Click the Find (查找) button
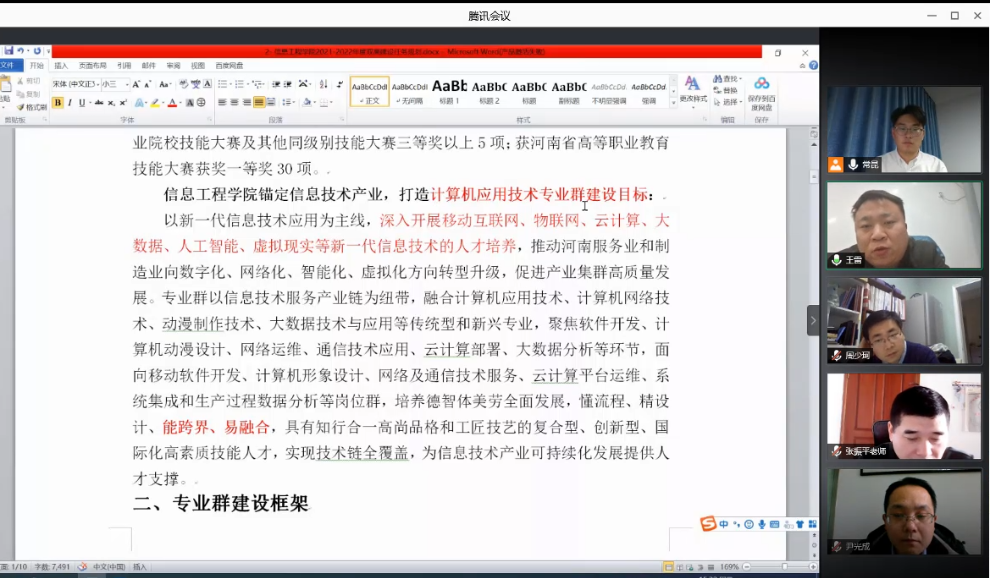The height and width of the screenshot is (578, 990). 729,79
